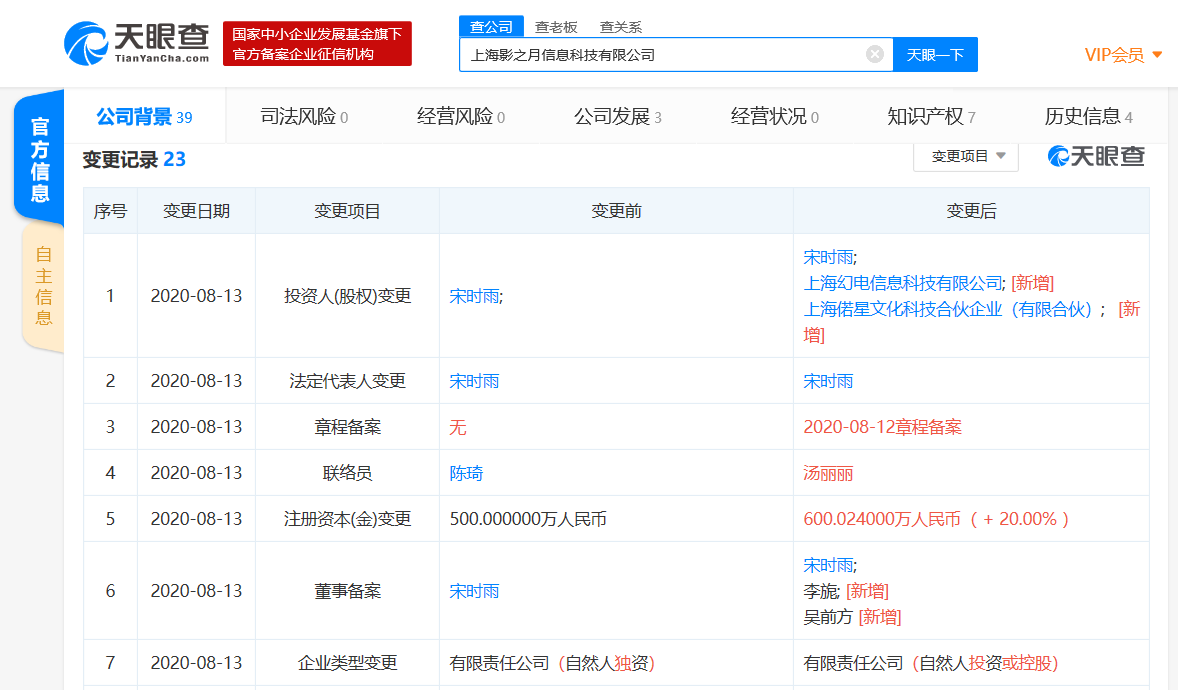The height and width of the screenshot is (690, 1178).
Task: Click the 变更日期 column header
Action: tap(196, 211)
